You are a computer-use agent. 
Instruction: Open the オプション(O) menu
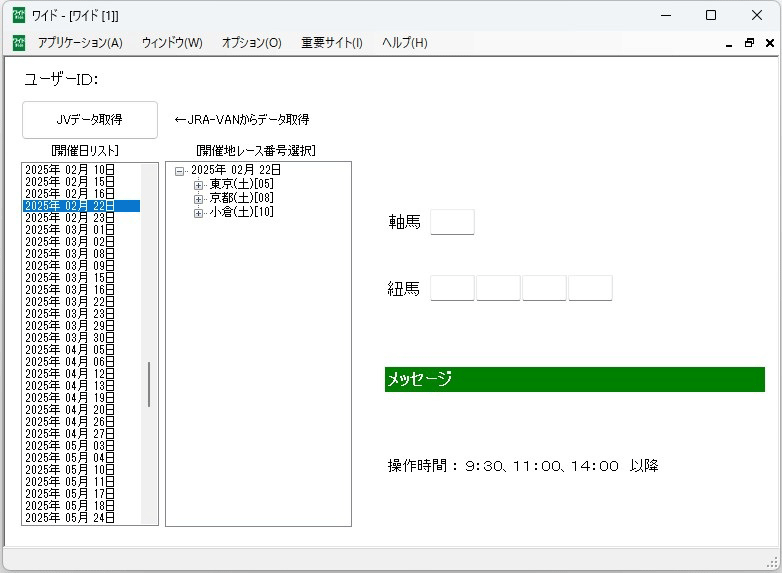pos(251,43)
